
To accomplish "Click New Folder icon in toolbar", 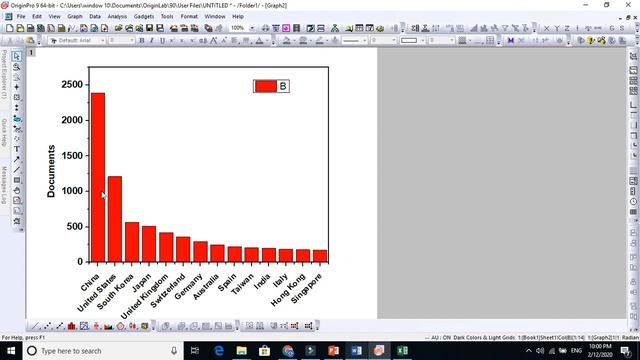I will point(20,28).
